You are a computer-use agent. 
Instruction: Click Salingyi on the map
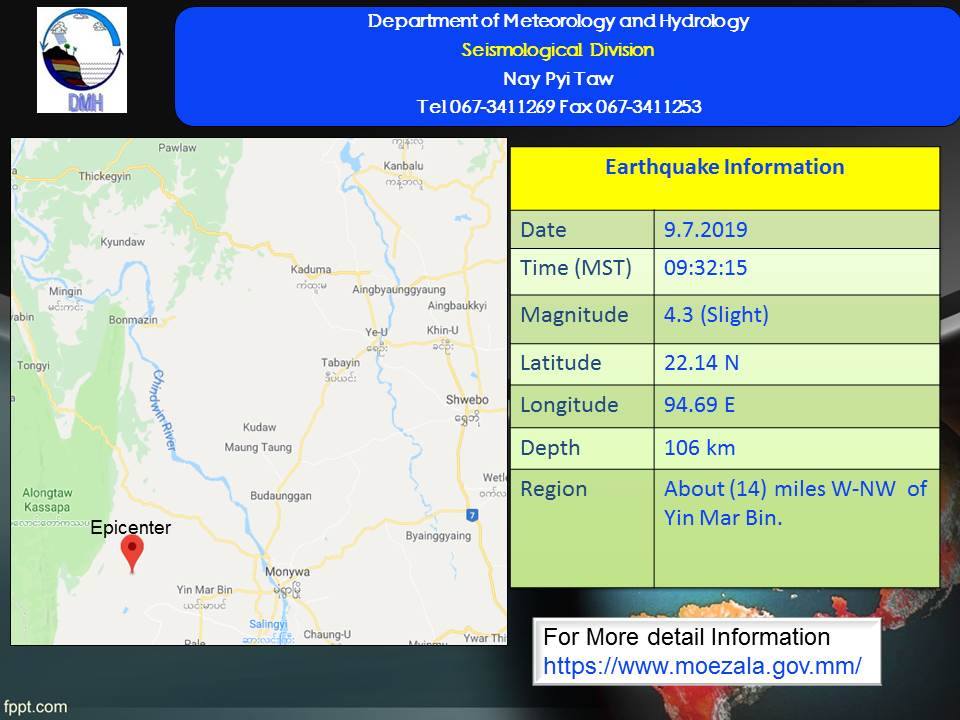(268, 624)
